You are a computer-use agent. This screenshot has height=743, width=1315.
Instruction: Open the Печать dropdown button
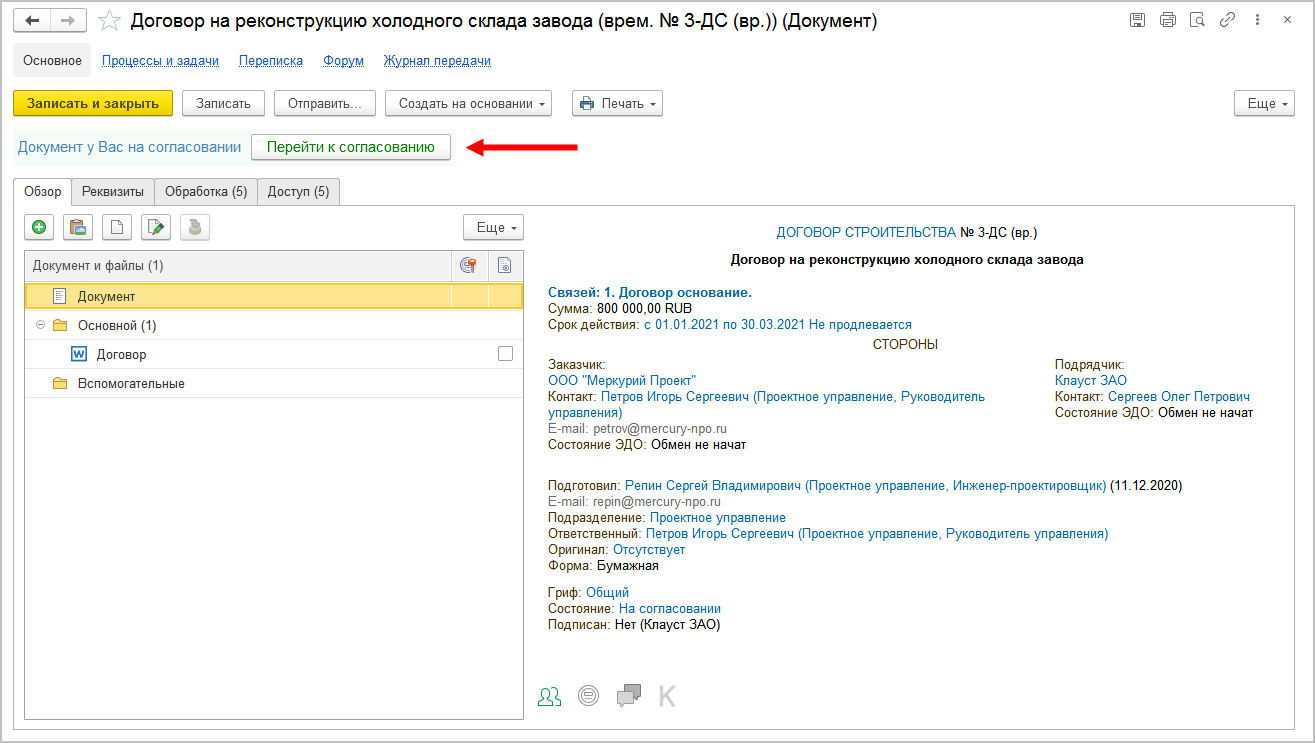click(617, 103)
